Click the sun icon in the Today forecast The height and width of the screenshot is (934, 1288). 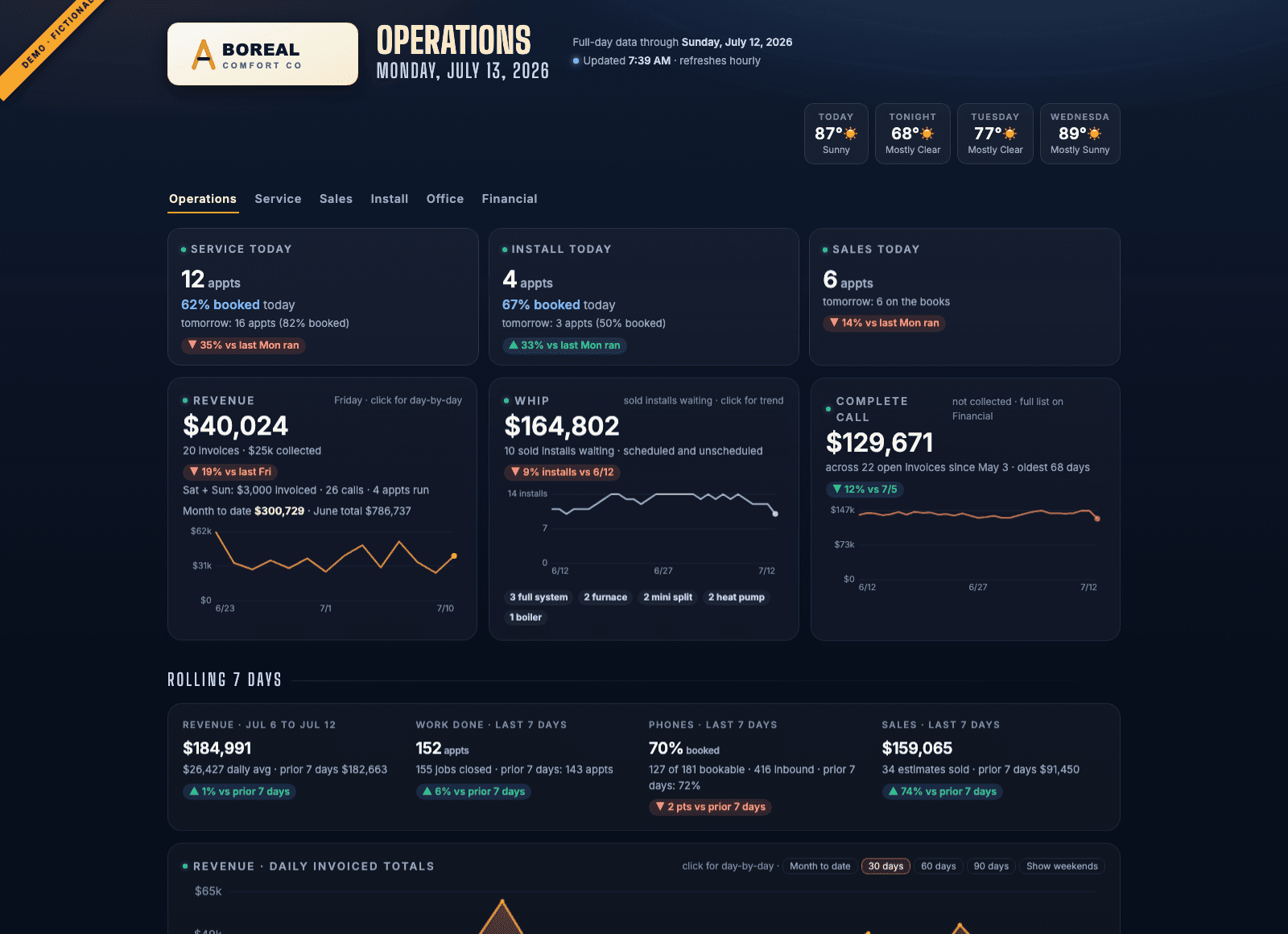click(x=851, y=134)
